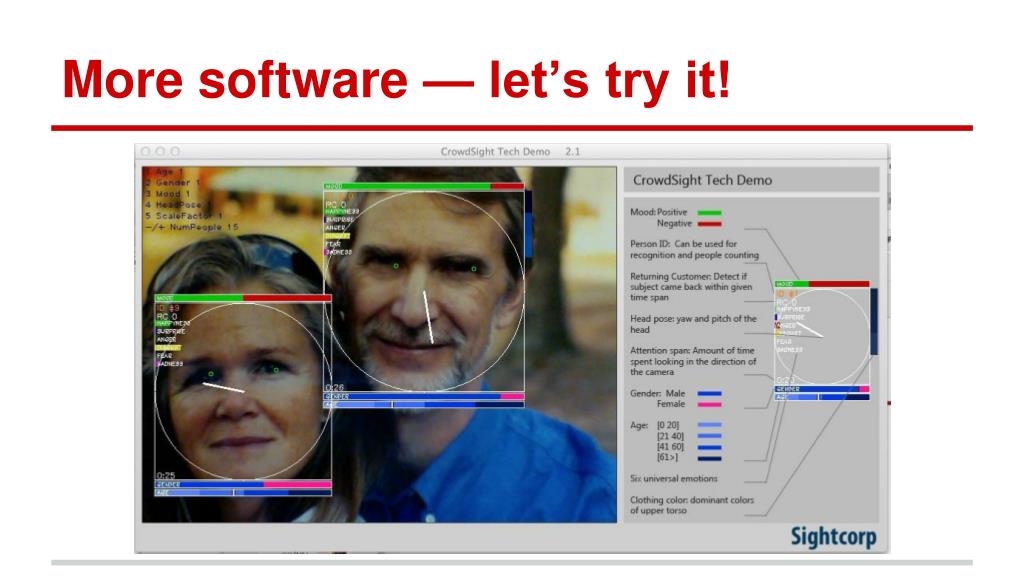The height and width of the screenshot is (576, 1024).
Task: Click the blue Male gender legend swatch
Action: coord(709,394)
